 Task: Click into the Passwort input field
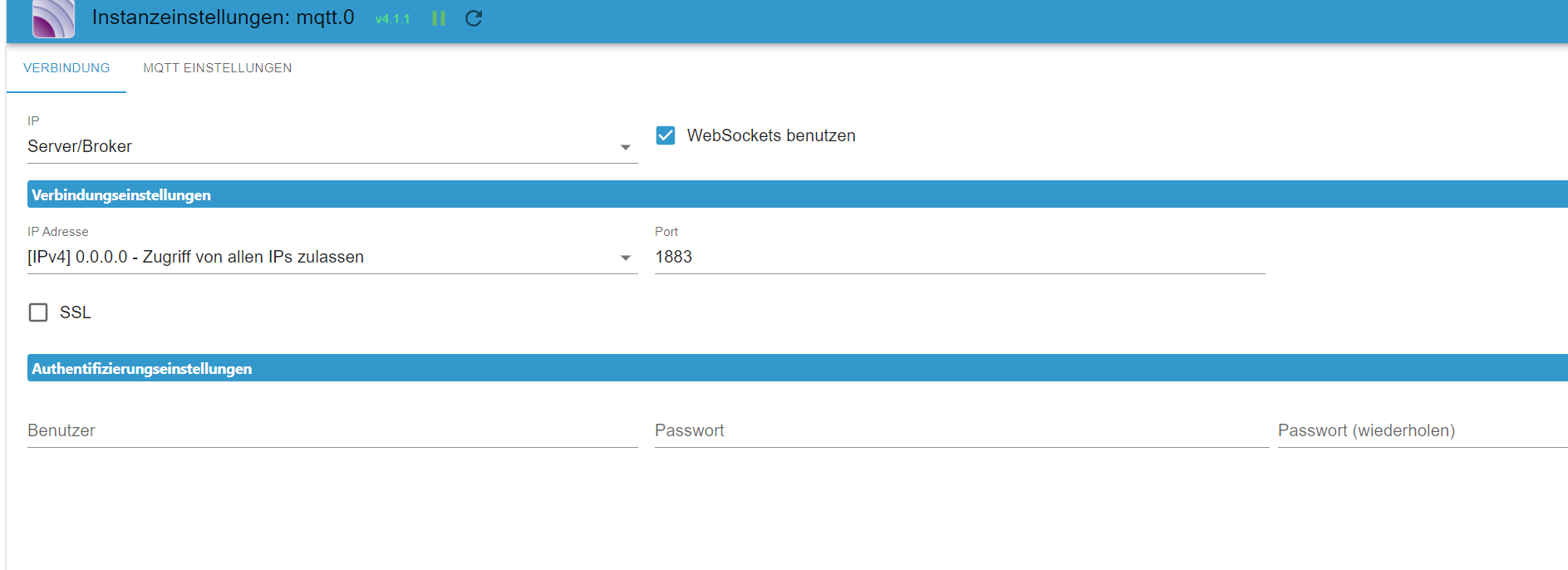point(961,431)
